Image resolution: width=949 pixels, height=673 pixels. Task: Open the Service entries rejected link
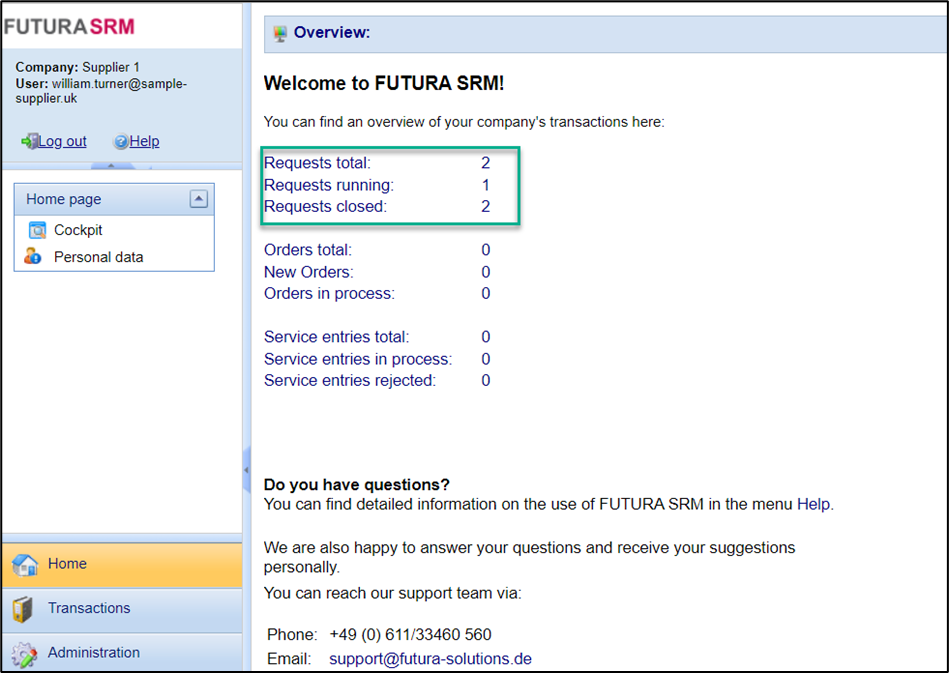pyautogui.click(x=349, y=381)
